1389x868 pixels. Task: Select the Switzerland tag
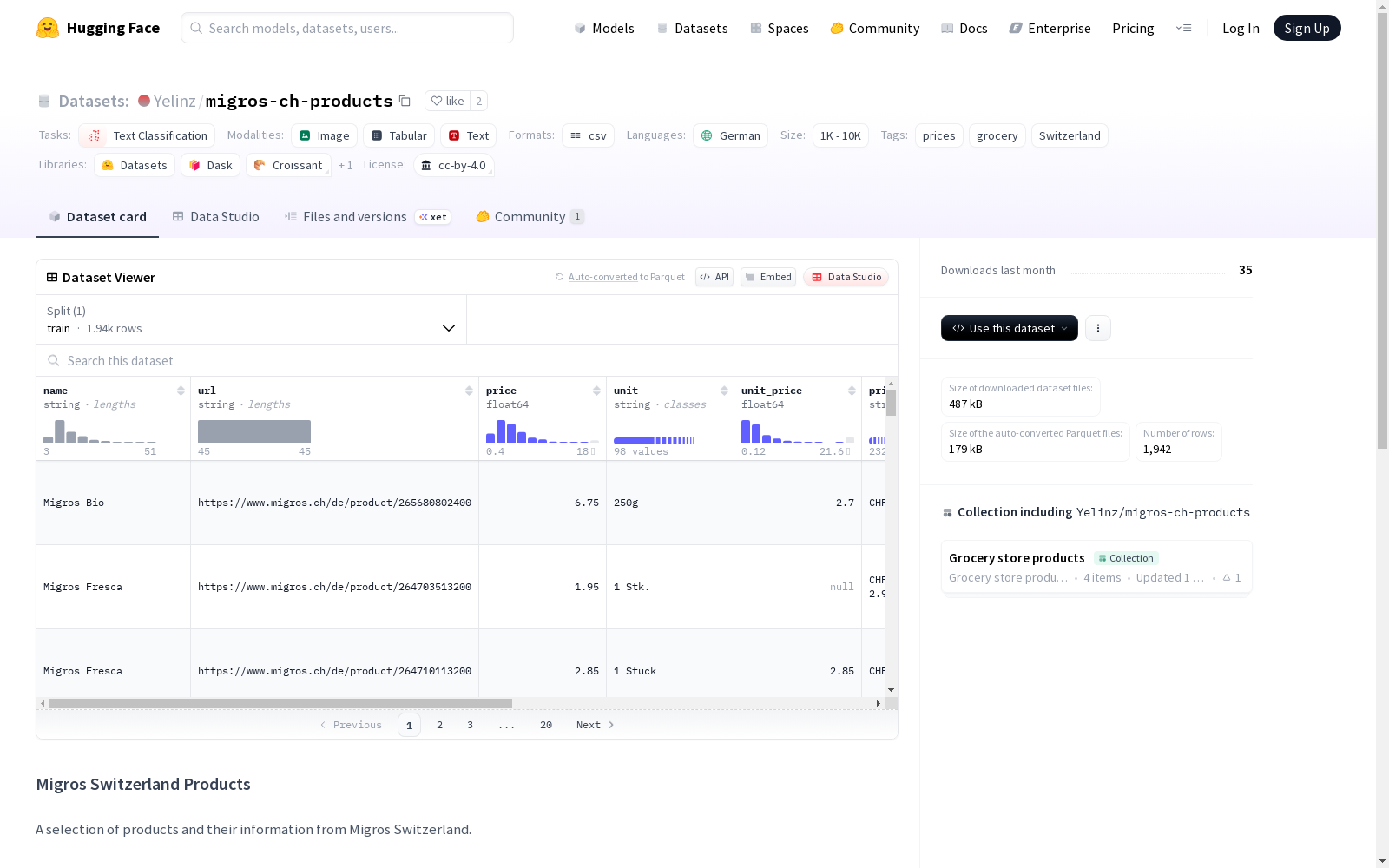coord(1070,135)
